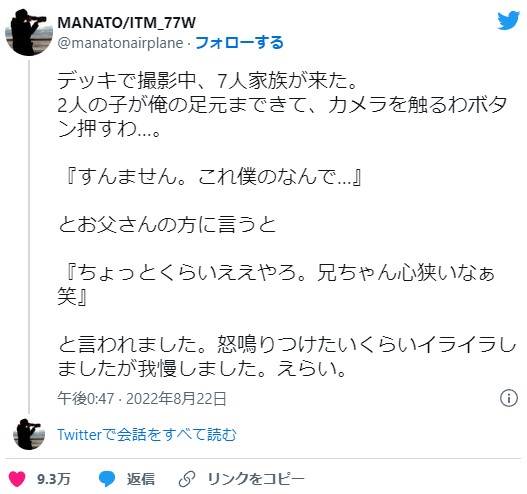Open display name MANATO/ITM_77W
The image size is (527, 494).
(126, 23)
